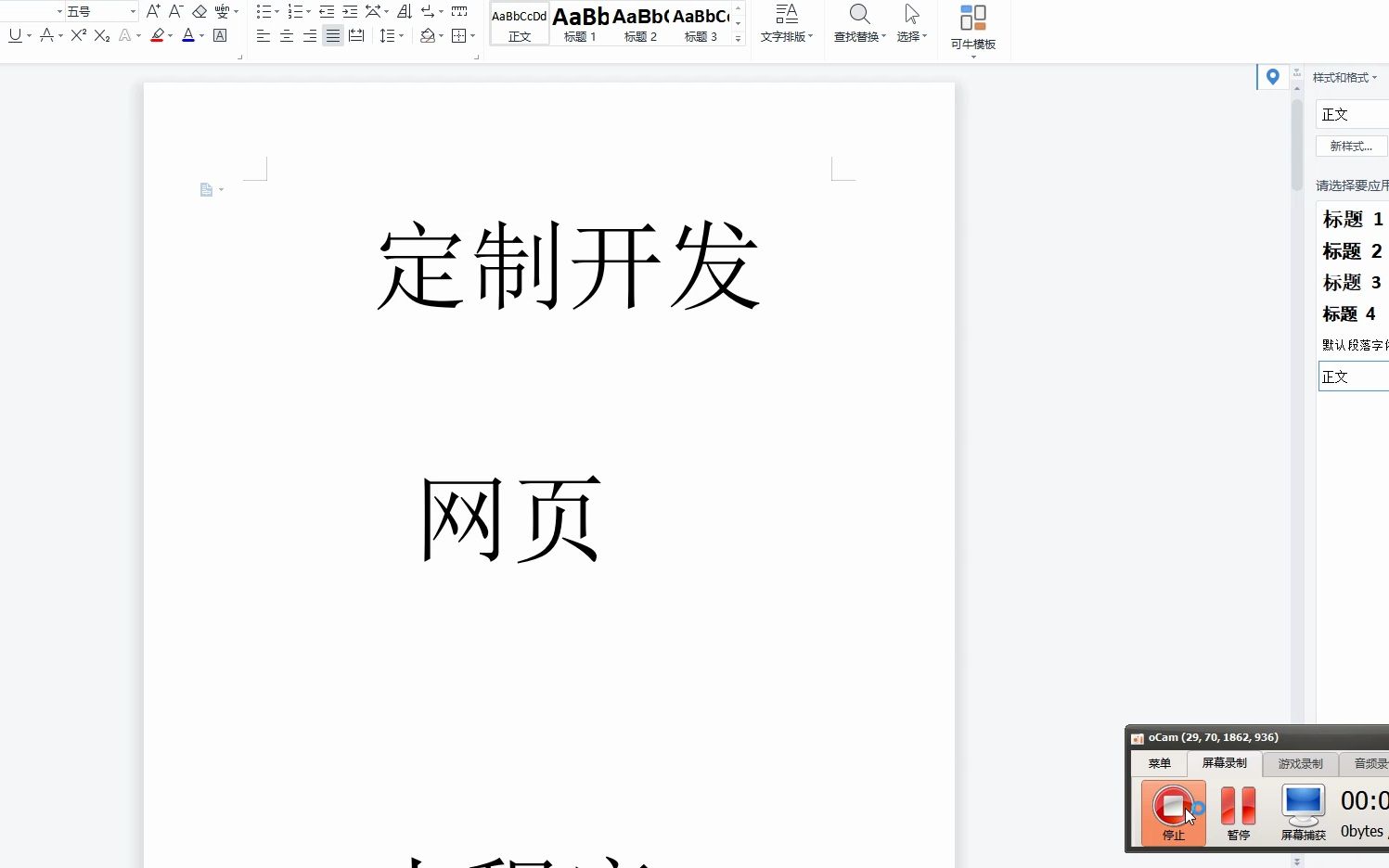Click the increase font size icon

(x=152, y=11)
